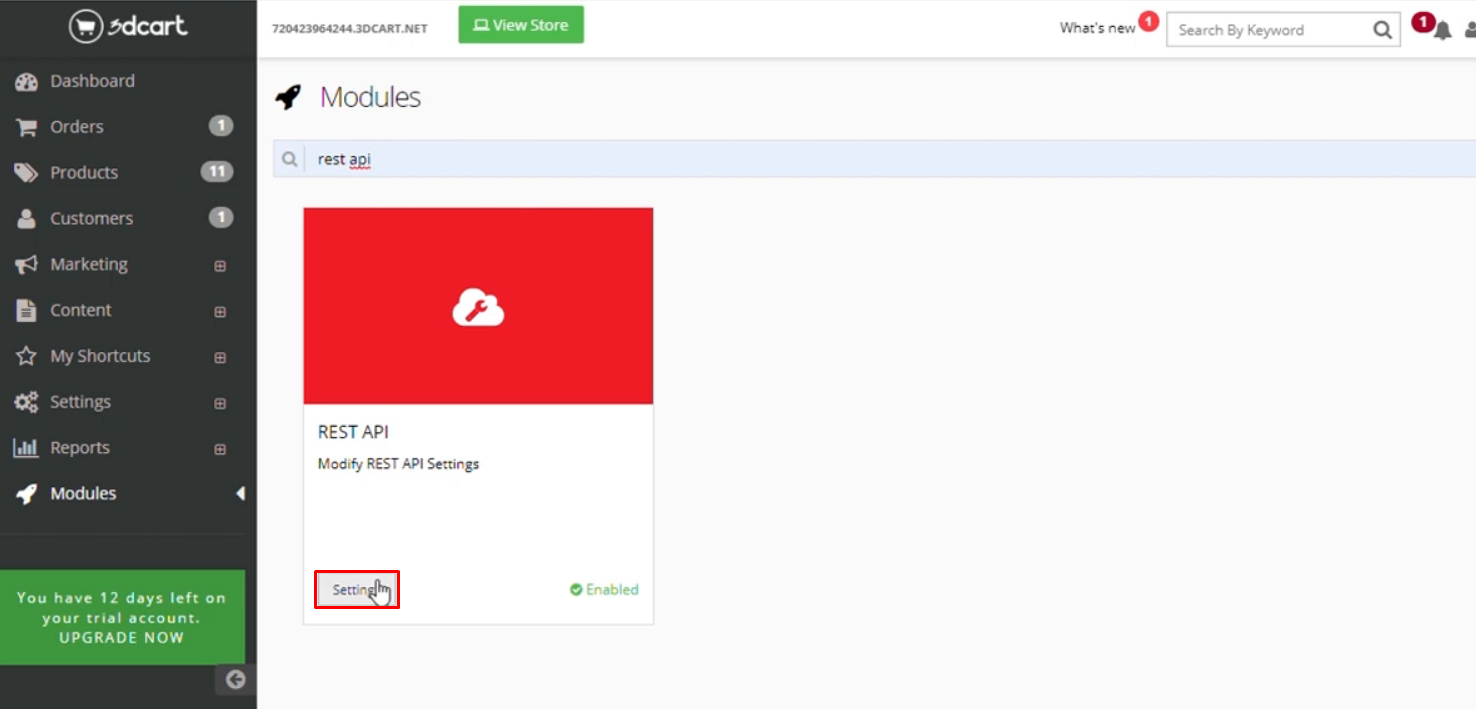Collapse the Modules sidebar entry
1476x709 pixels.
coord(240,493)
